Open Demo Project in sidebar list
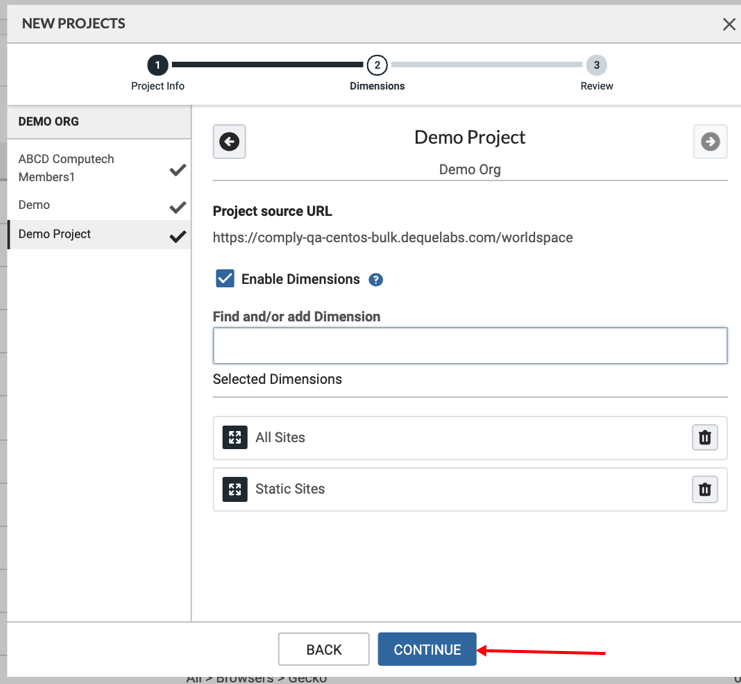This screenshot has height=684, width=741. (55, 234)
